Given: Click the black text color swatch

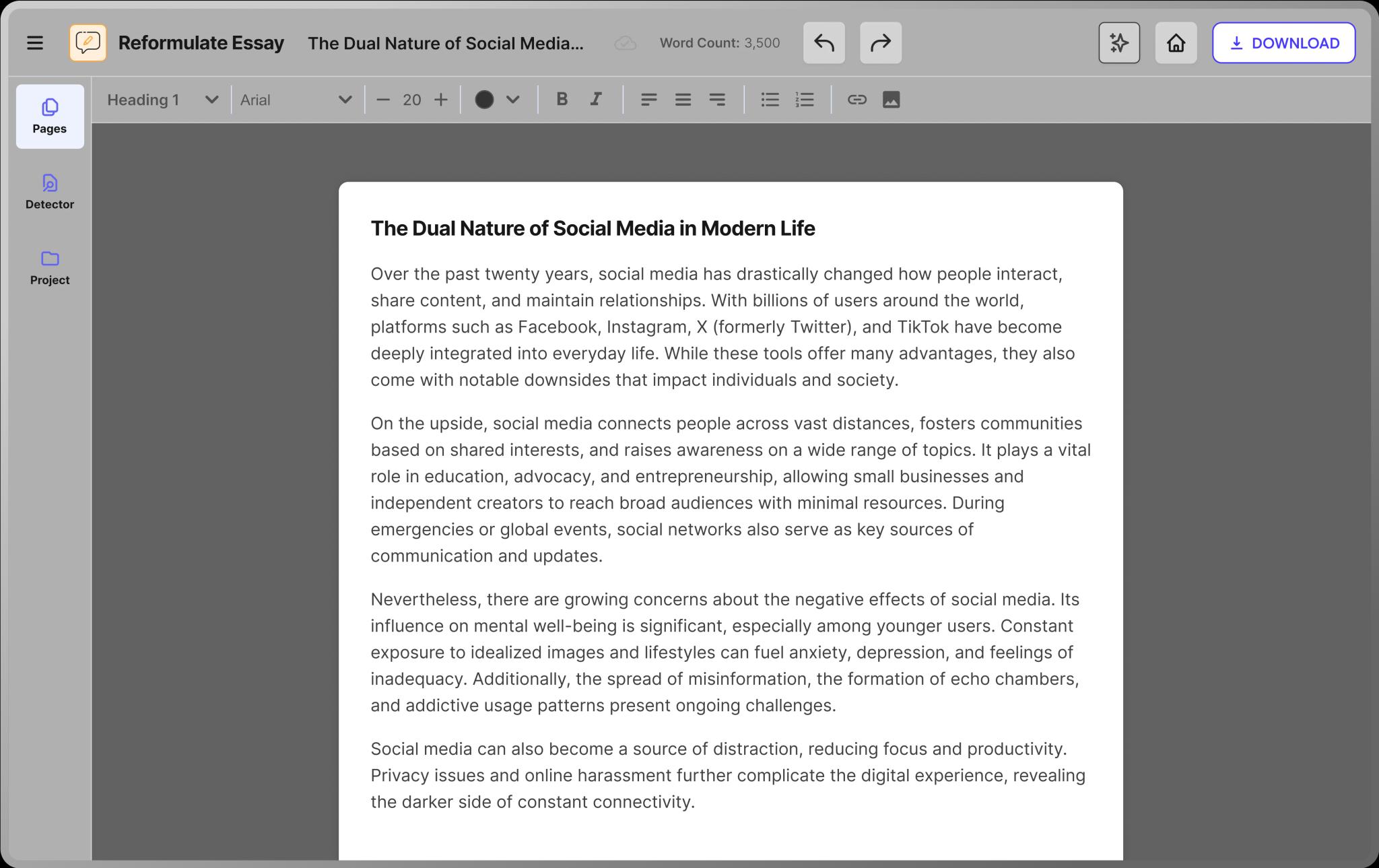Looking at the screenshot, I should (x=484, y=100).
